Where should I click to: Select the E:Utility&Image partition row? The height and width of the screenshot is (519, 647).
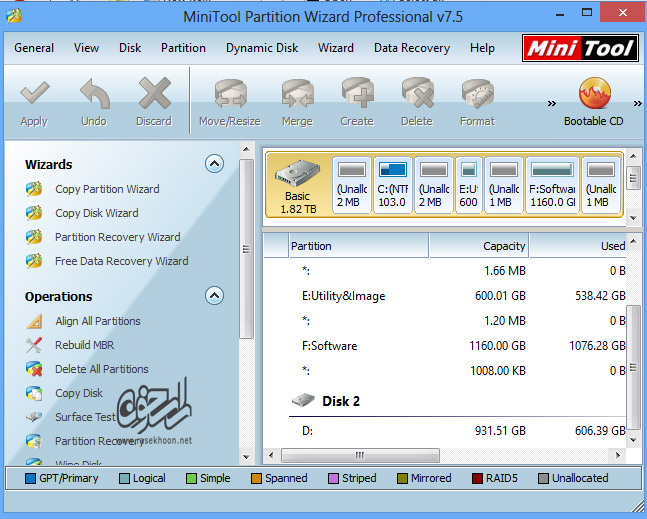(445, 296)
